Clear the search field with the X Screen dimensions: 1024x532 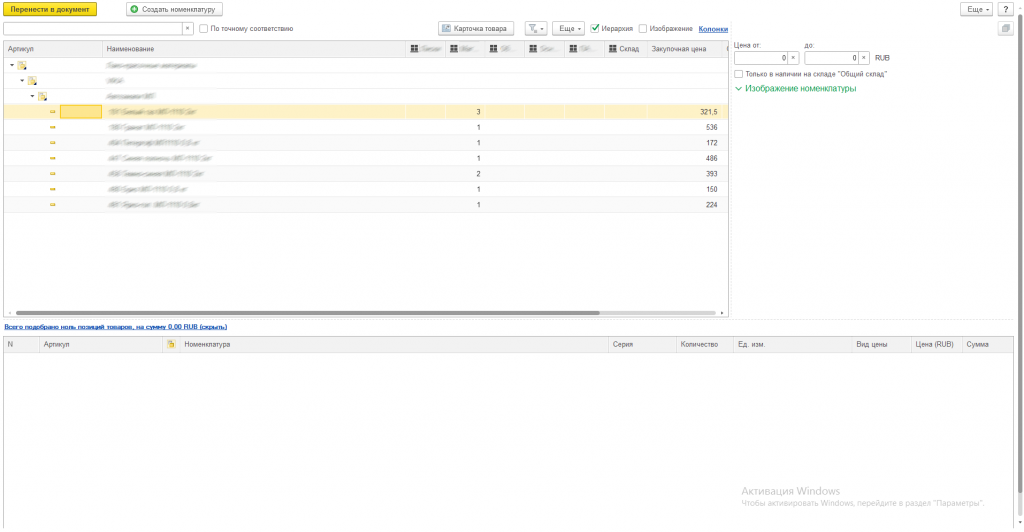(x=187, y=29)
